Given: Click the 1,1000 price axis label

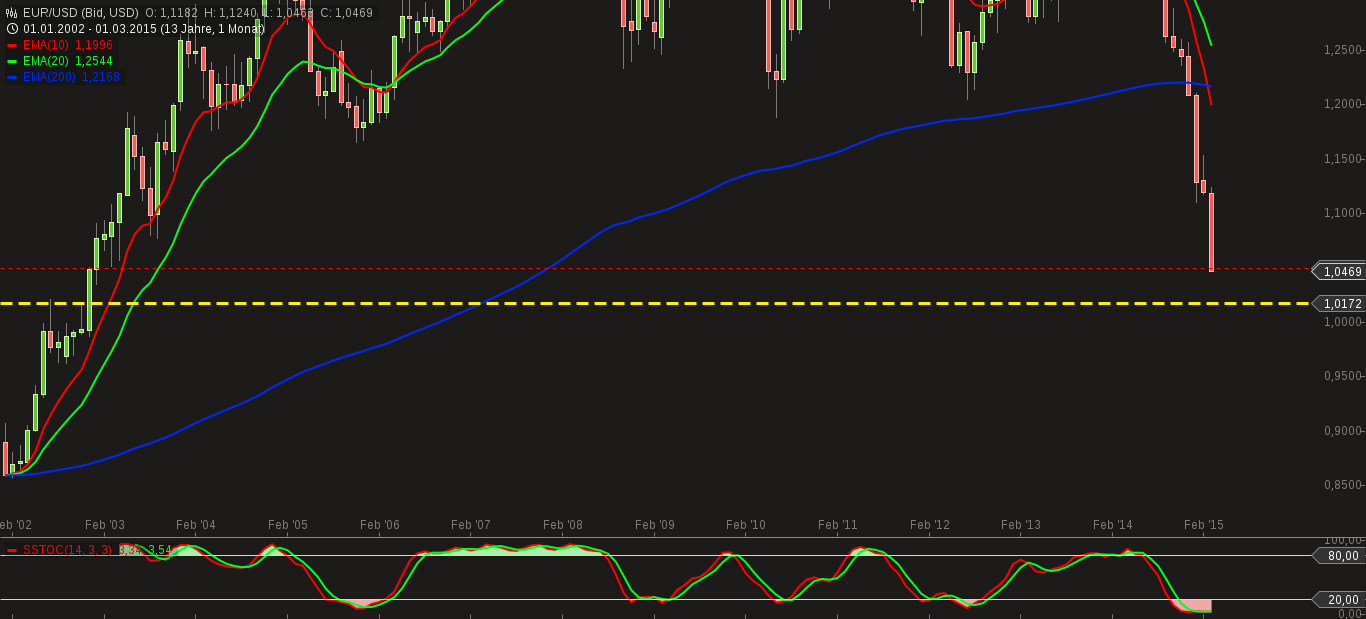Looking at the screenshot, I should click(1343, 213).
